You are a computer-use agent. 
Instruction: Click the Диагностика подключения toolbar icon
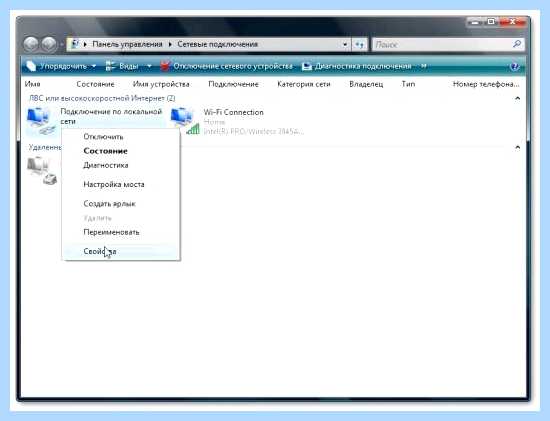(307, 66)
